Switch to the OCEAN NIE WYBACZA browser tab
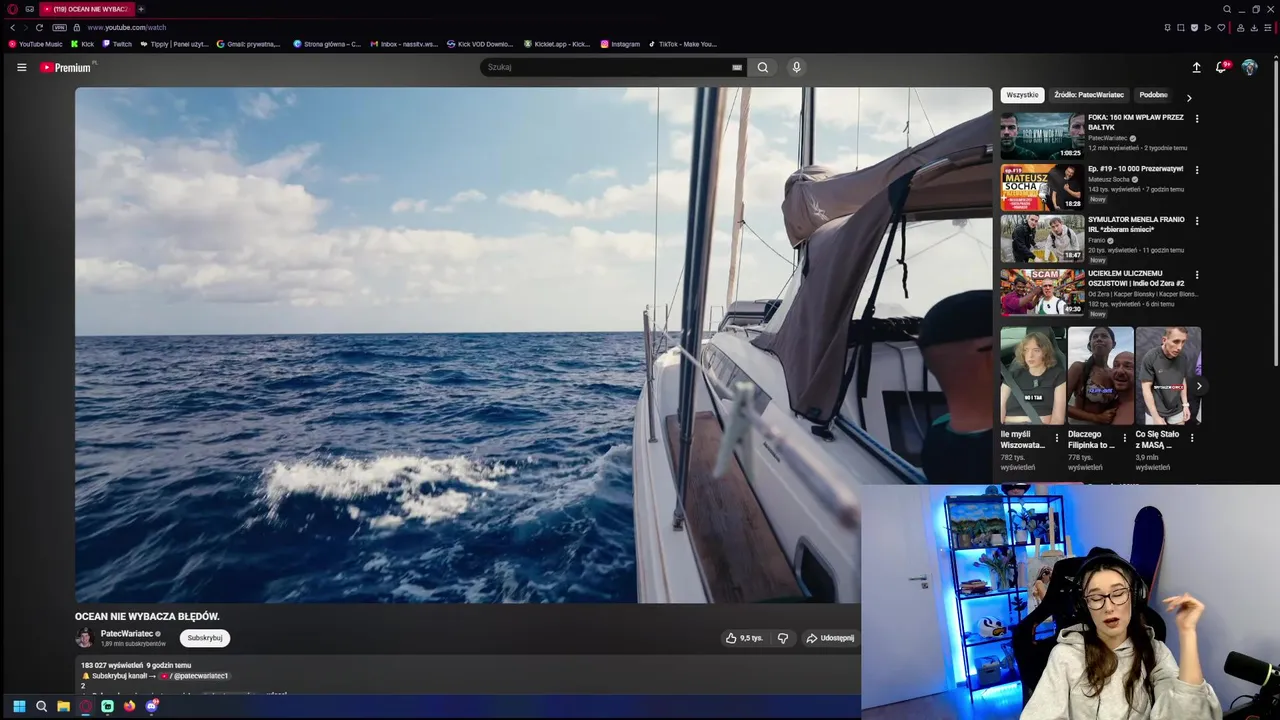This screenshot has height=720, width=1280. (x=86, y=9)
